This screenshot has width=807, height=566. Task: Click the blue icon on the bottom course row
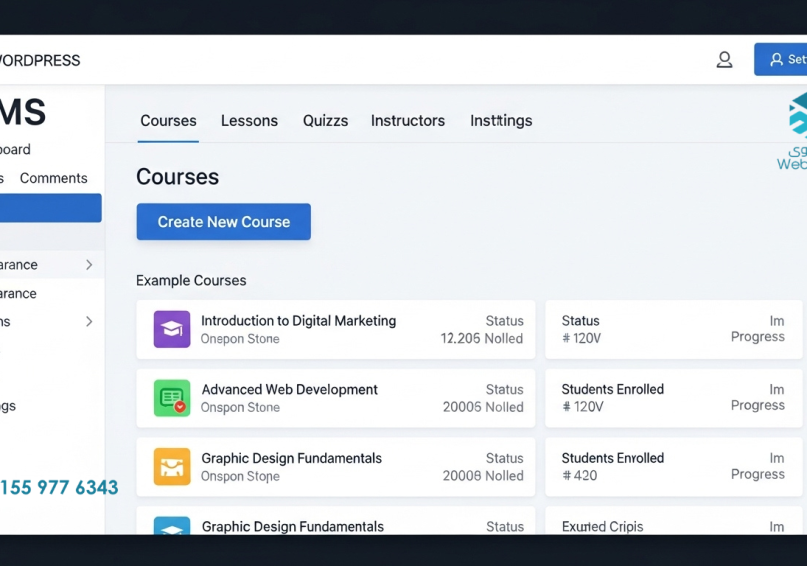click(x=172, y=526)
